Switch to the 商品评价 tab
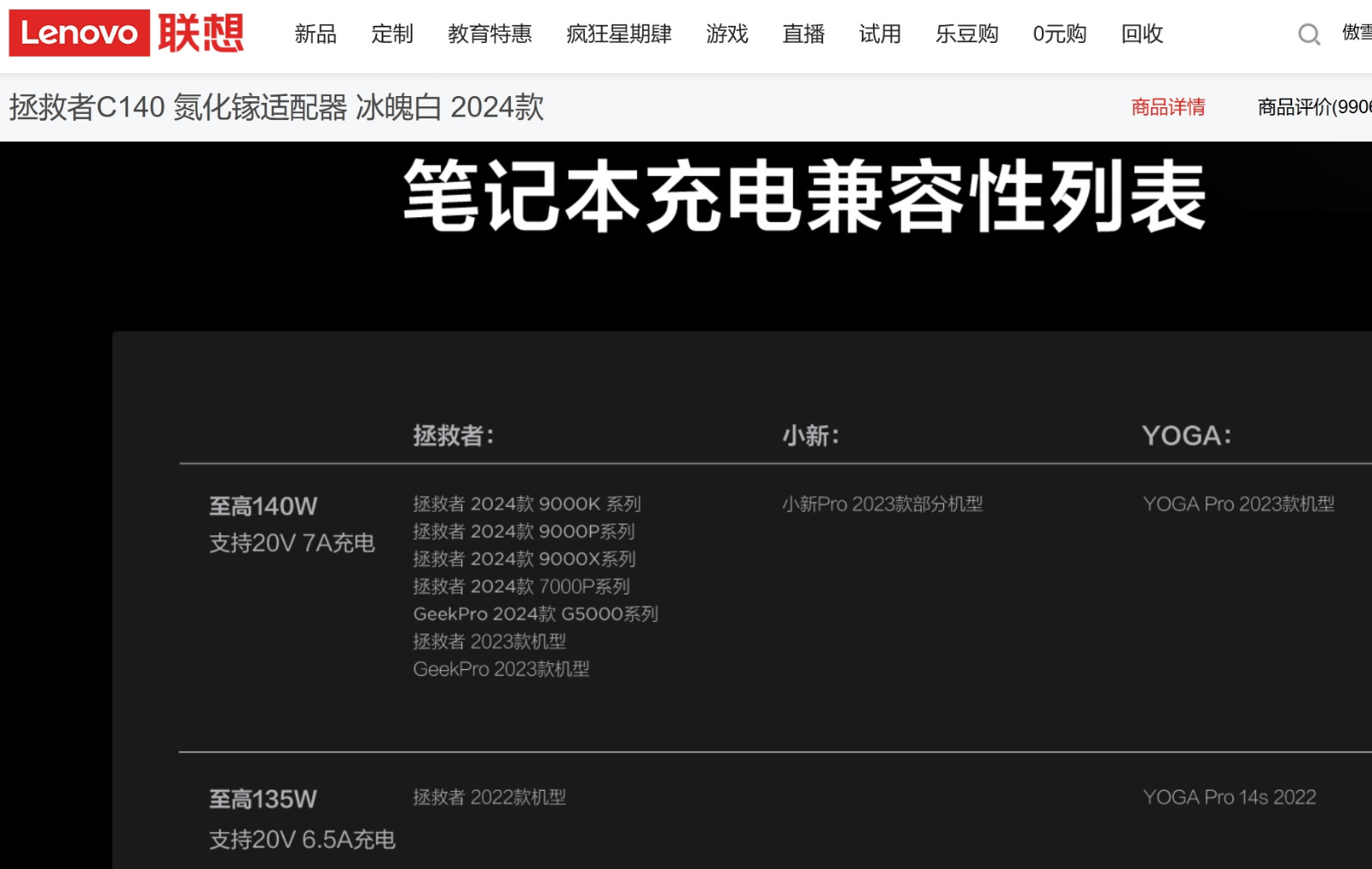Viewport: 1372px width, 869px height. click(1314, 107)
